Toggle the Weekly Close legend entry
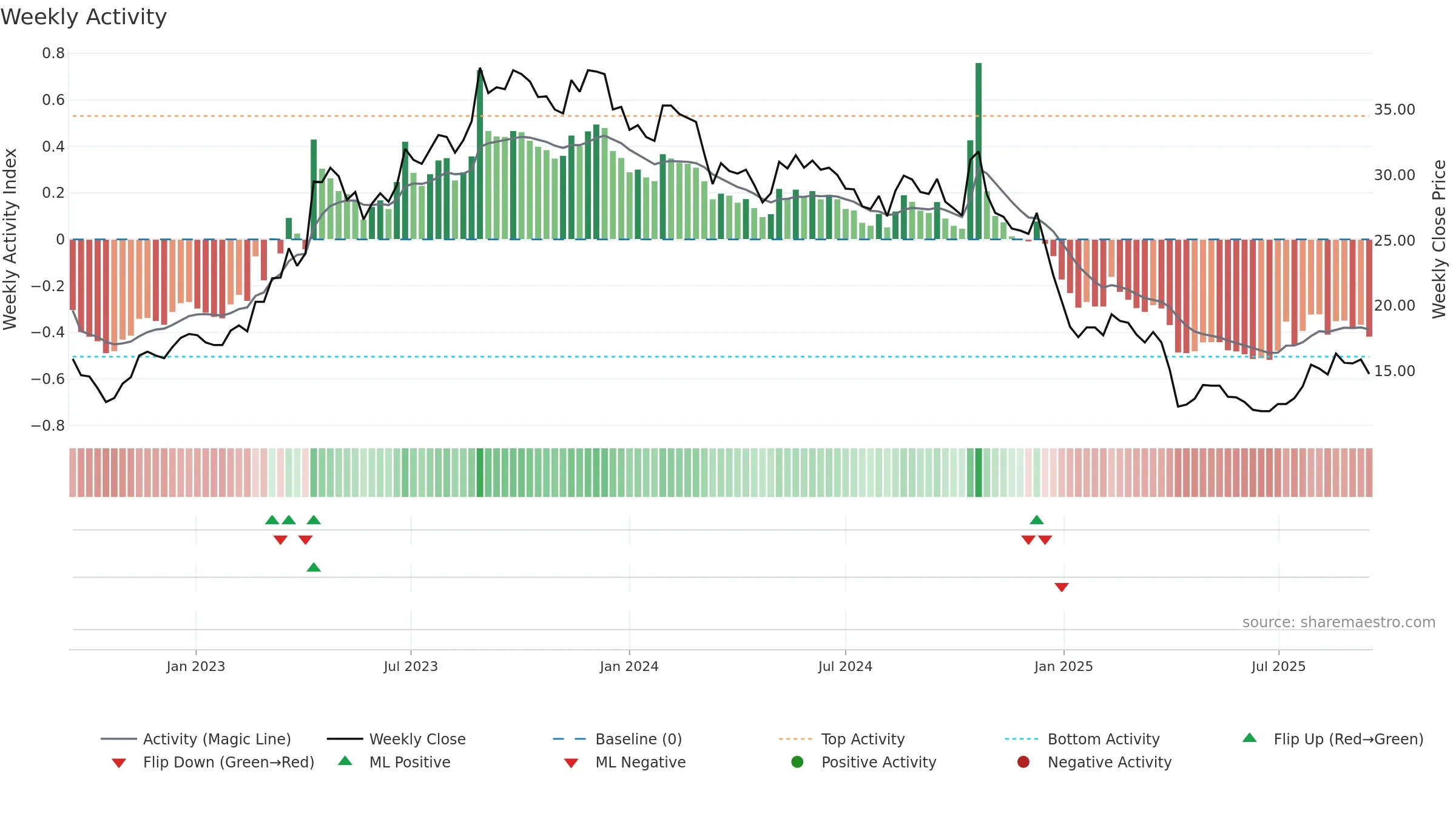The width and height of the screenshot is (1456, 819). [x=396, y=739]
